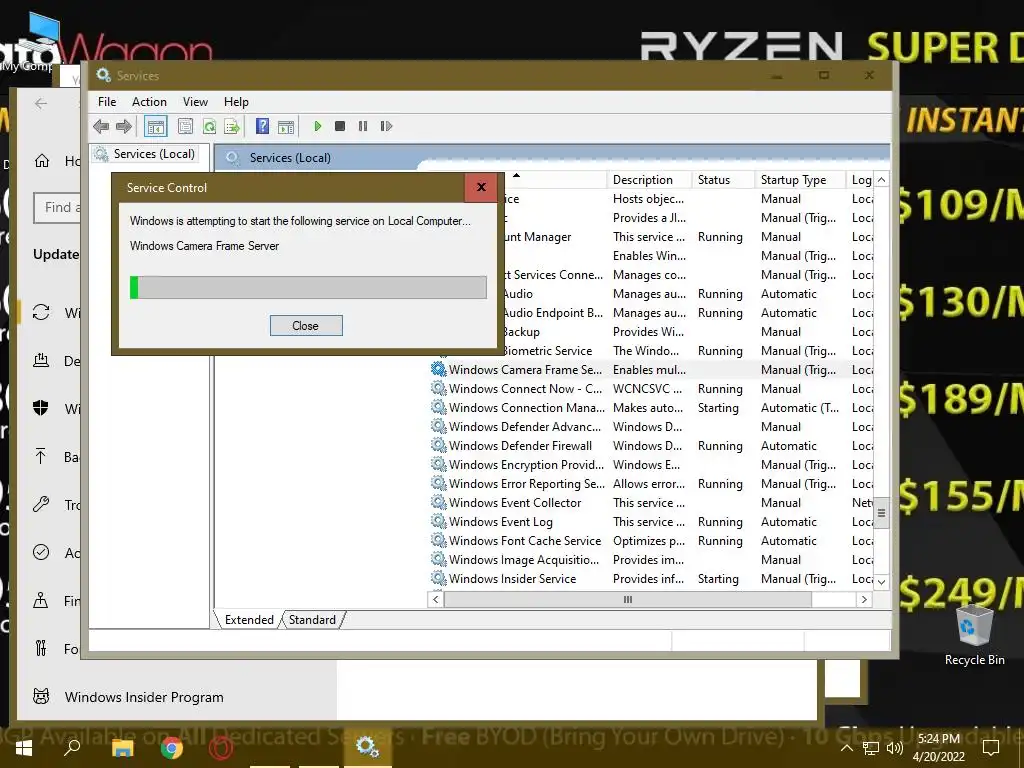
Task: Click the taskbar Search magnifier icon
Action: click(72, 747)
